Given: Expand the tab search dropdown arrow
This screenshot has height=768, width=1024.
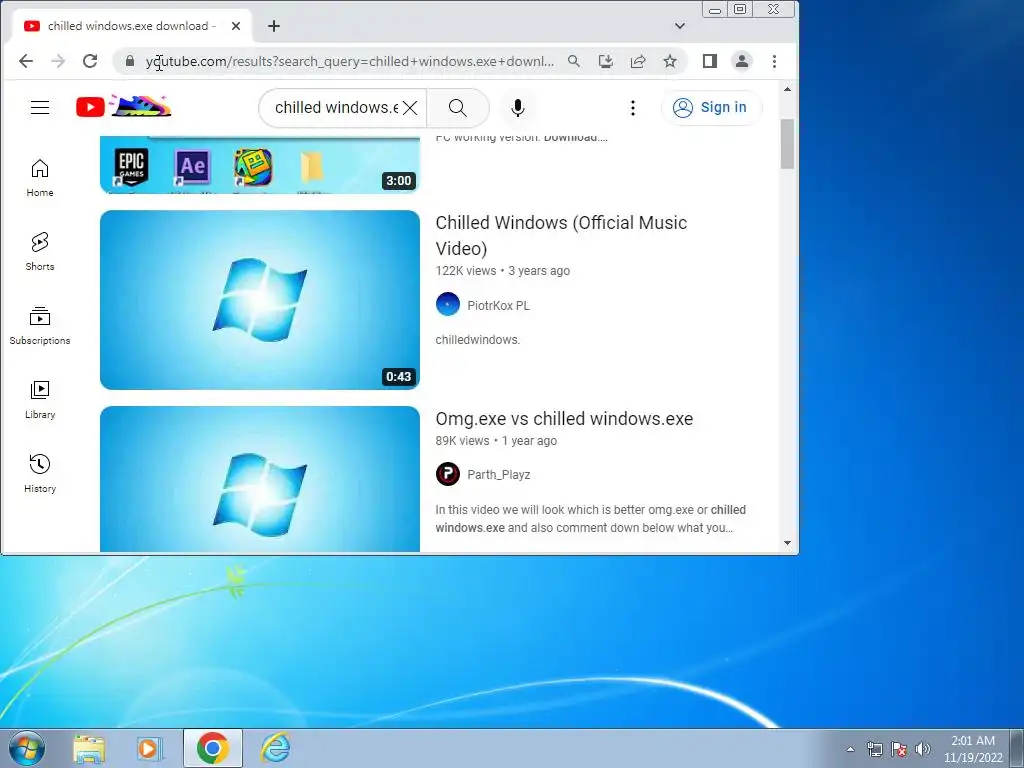Looking at the screenshot, I should pyautogui.click(x=680, y=26).
